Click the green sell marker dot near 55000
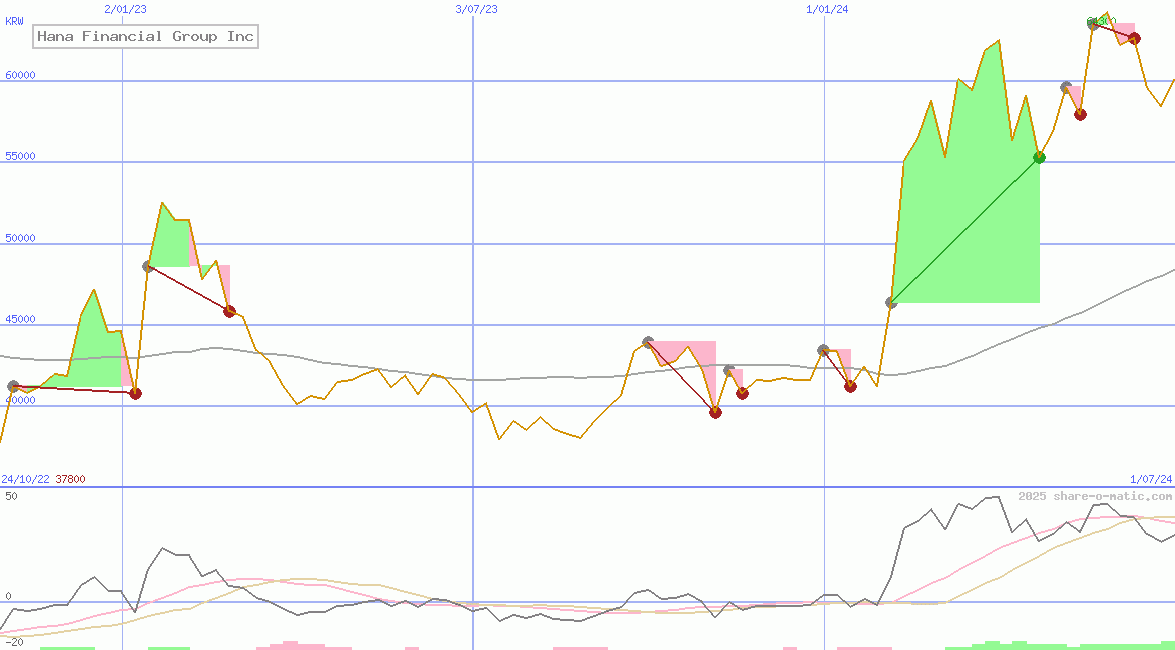Image resolution: width=1175 pixels, height=650 pixels. point(1039,157)
